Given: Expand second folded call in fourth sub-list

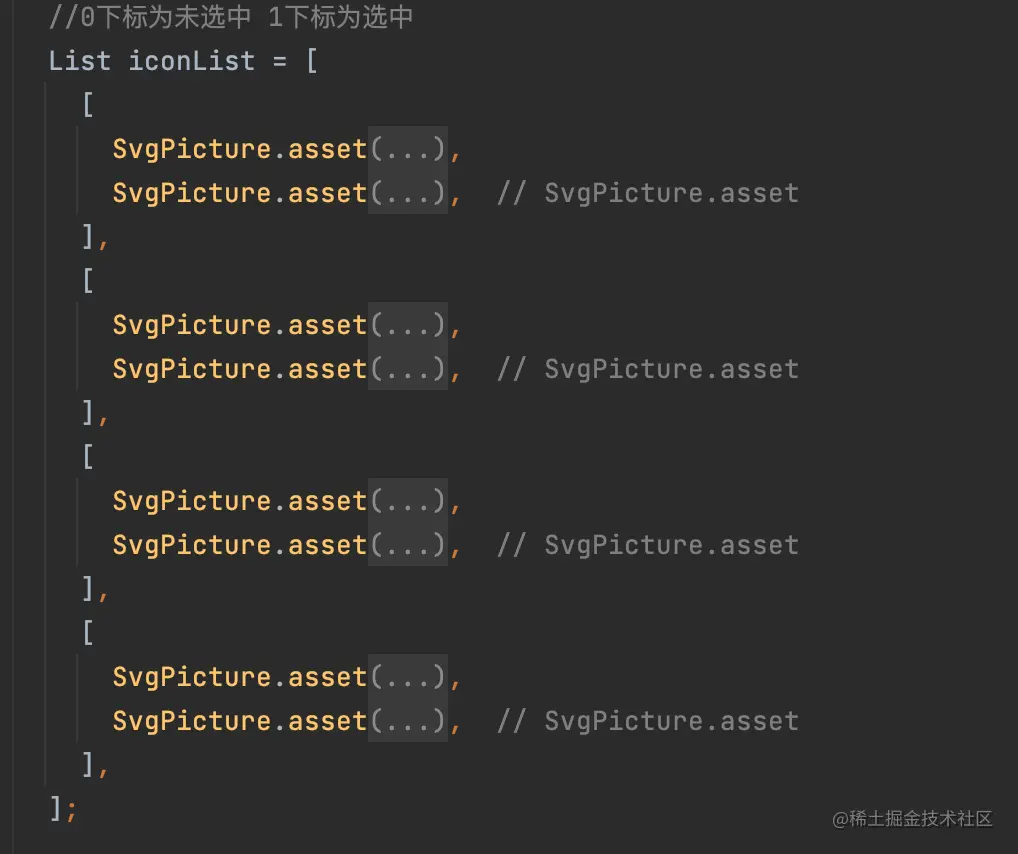Looking at the screenshot, I should 408,721.
